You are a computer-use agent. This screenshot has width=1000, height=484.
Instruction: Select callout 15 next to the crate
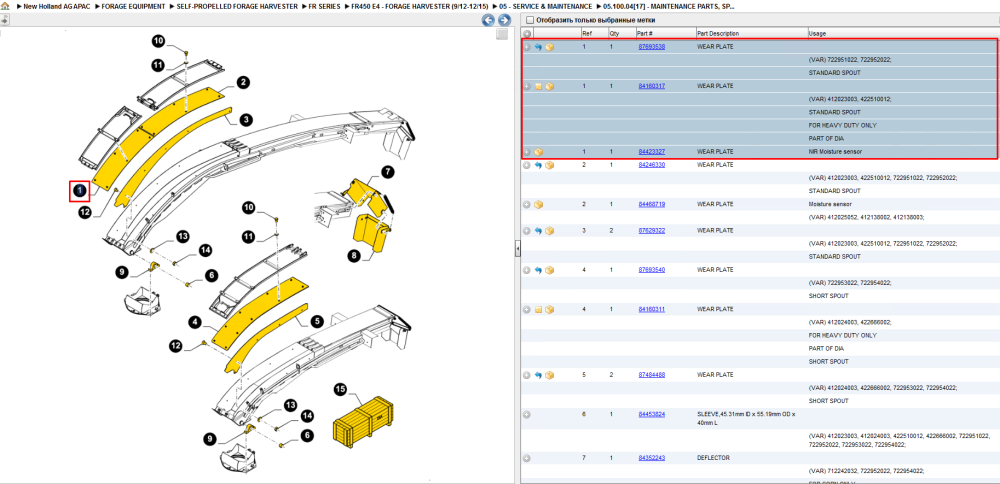click(x=341, y=388)
